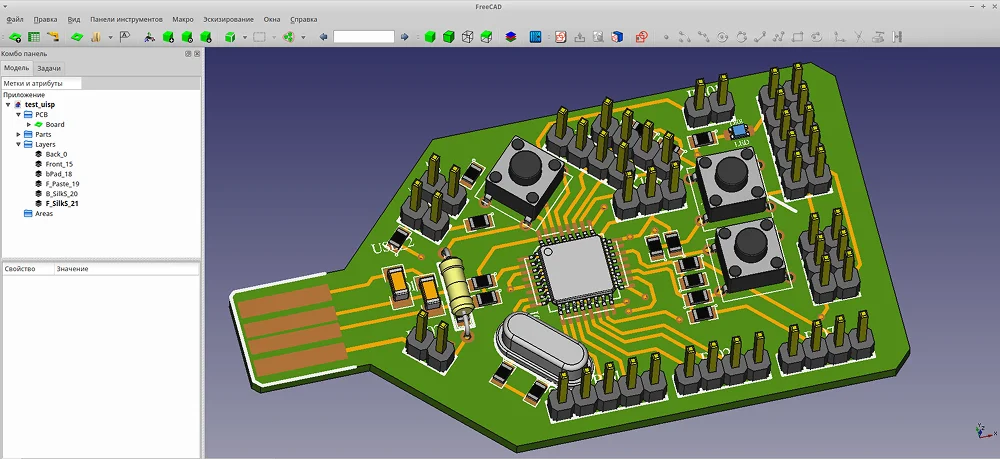This screenshot has height=459, width=1000.
Task: Click the flag icon in the toolbar
Action: (x=125, y=37)
